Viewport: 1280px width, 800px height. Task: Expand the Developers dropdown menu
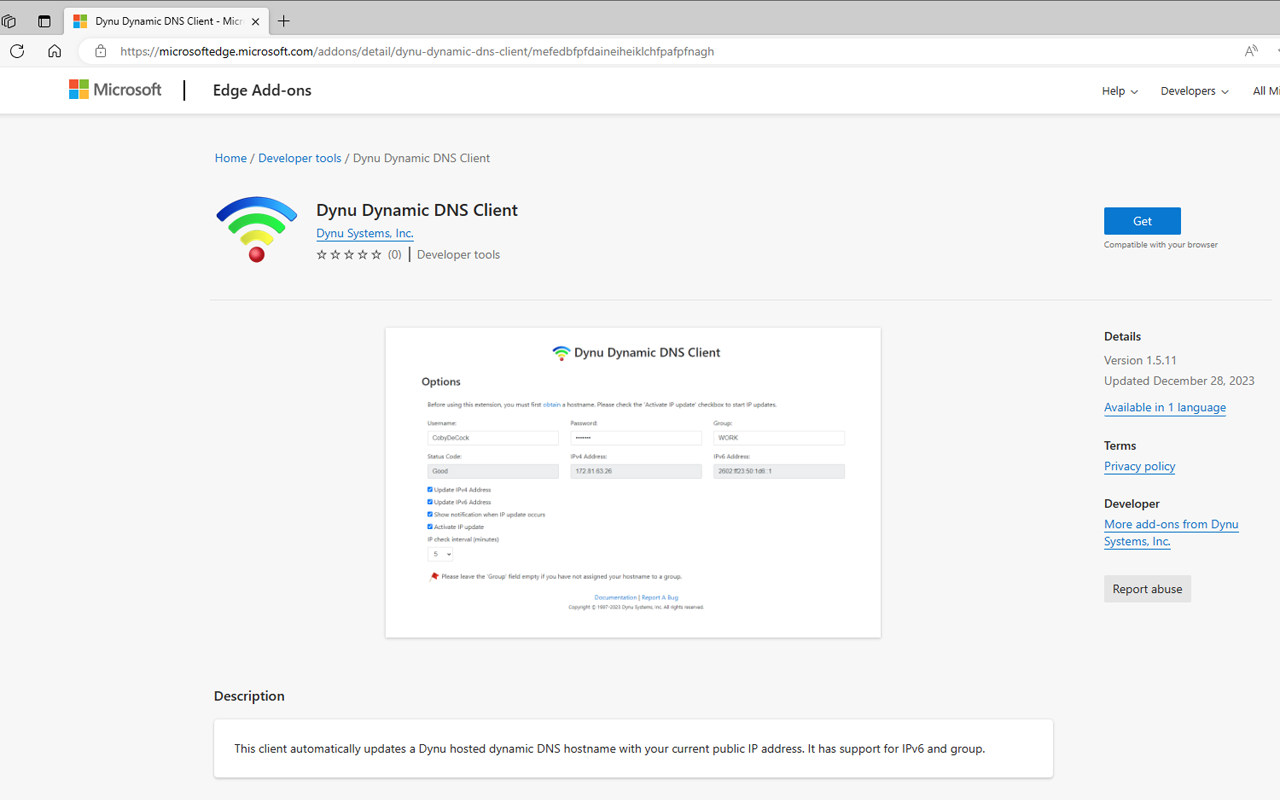[1194, 91]
